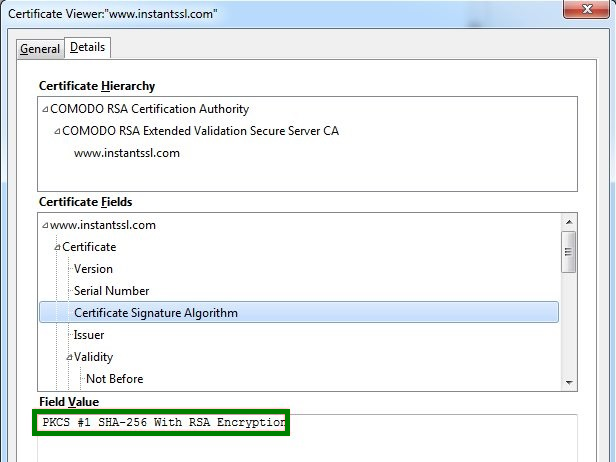Screen dimensions: 616x462
Task: Select COMODO RSA Extended Validation Secure Server CA
Action: (200, 131)
